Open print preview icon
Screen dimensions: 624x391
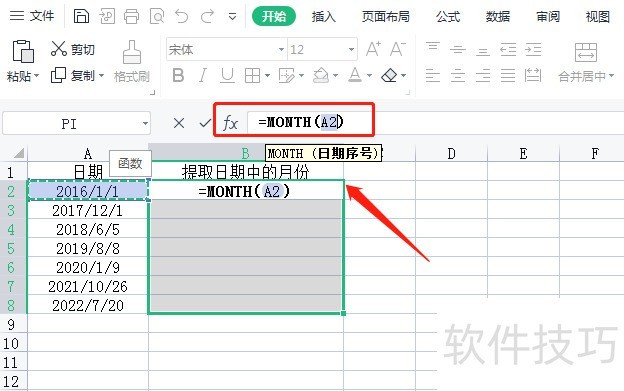157,17
